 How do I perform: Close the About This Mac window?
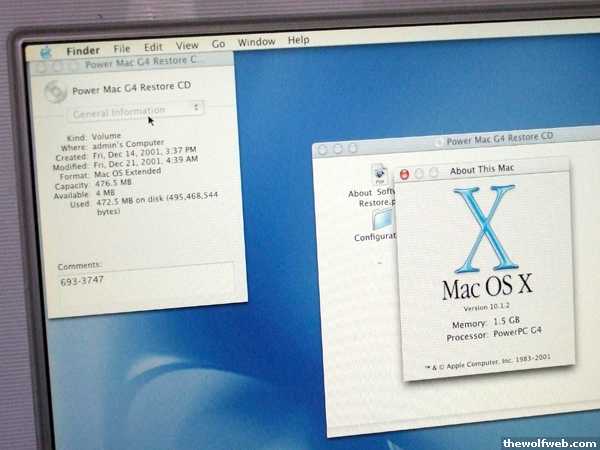click(x=405, y=173)
